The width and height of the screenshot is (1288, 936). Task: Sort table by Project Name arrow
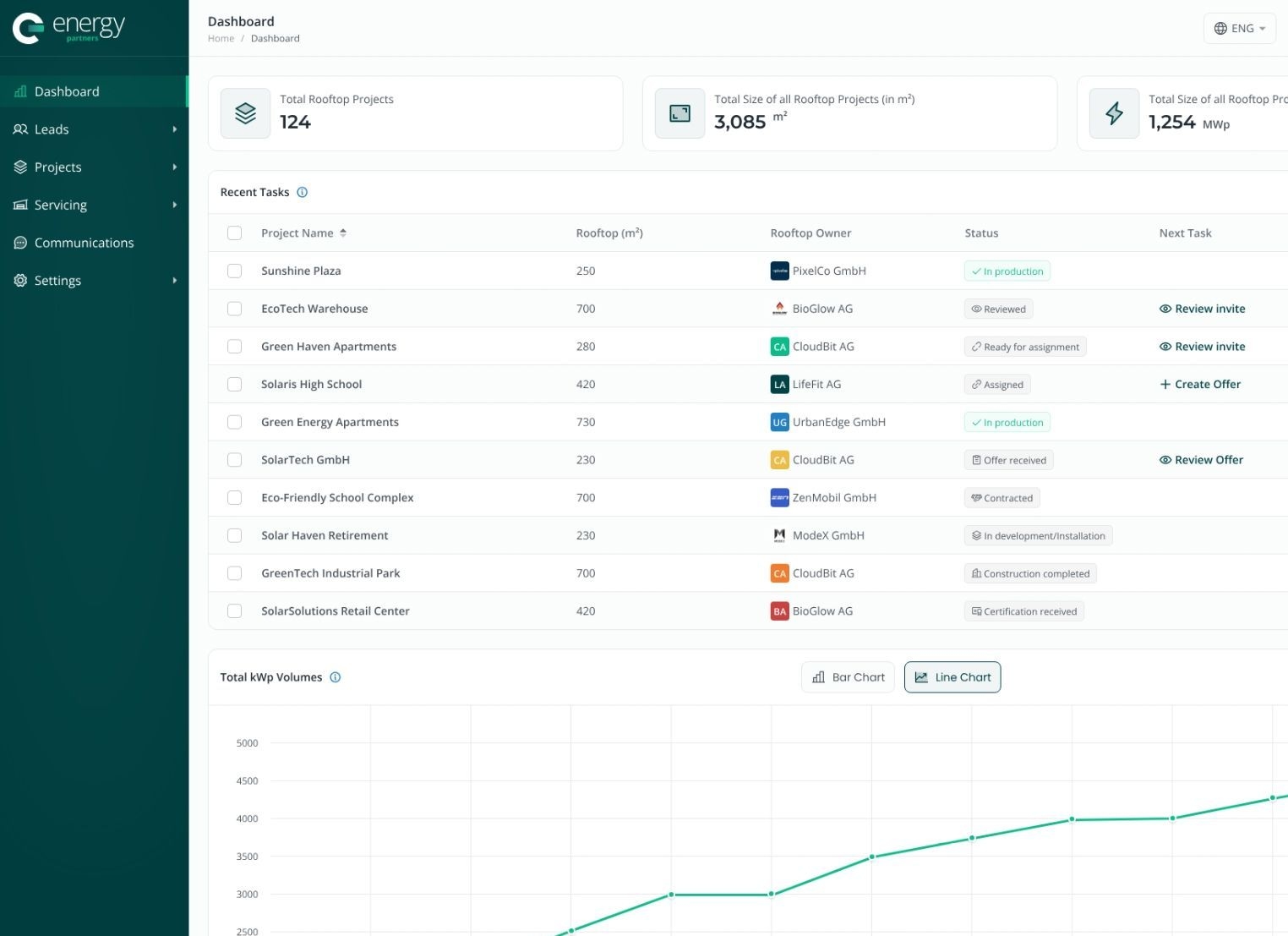coord(343,233)
